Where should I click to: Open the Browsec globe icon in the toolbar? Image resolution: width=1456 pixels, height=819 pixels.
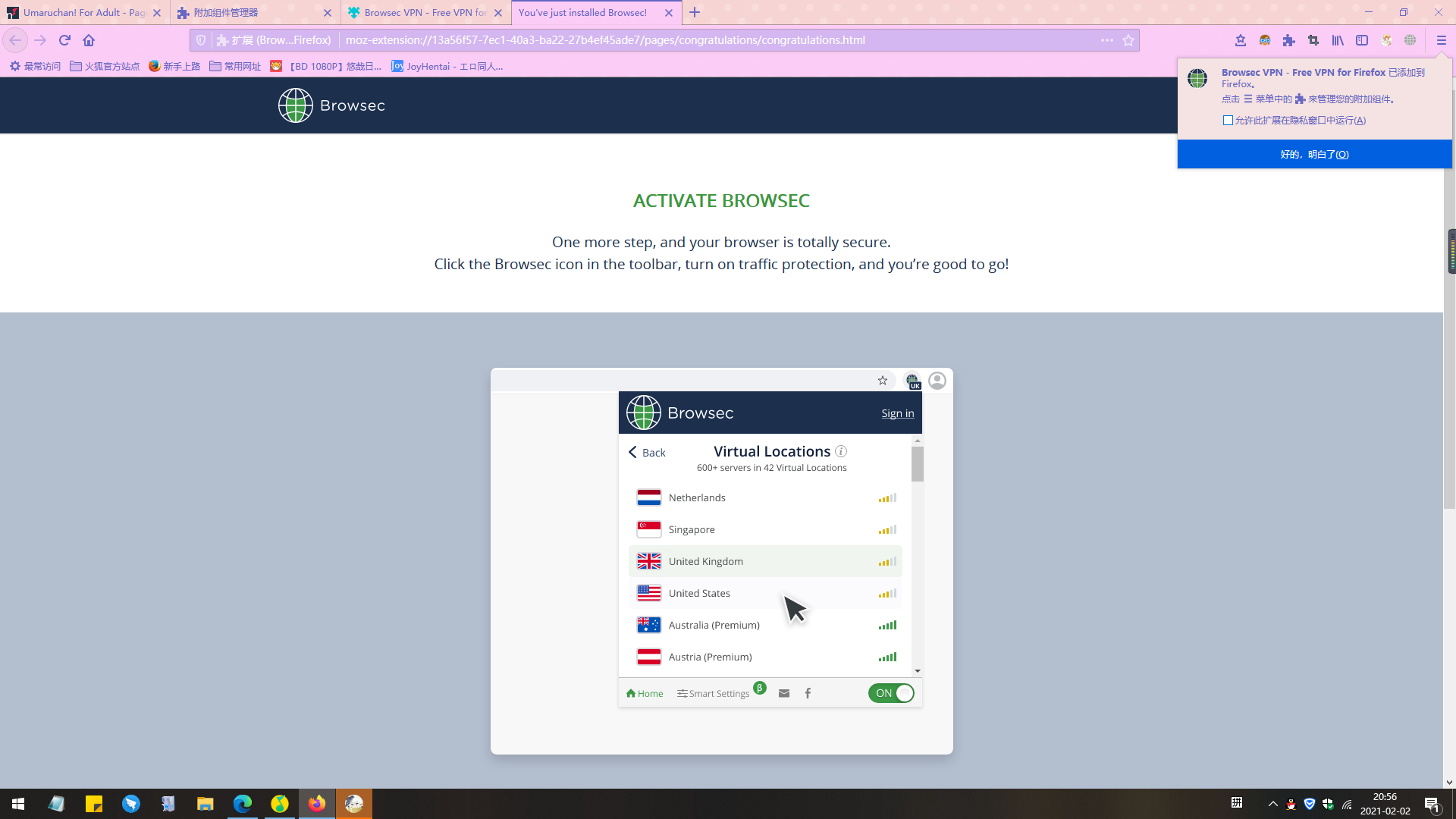click(x=1410, y=40)
